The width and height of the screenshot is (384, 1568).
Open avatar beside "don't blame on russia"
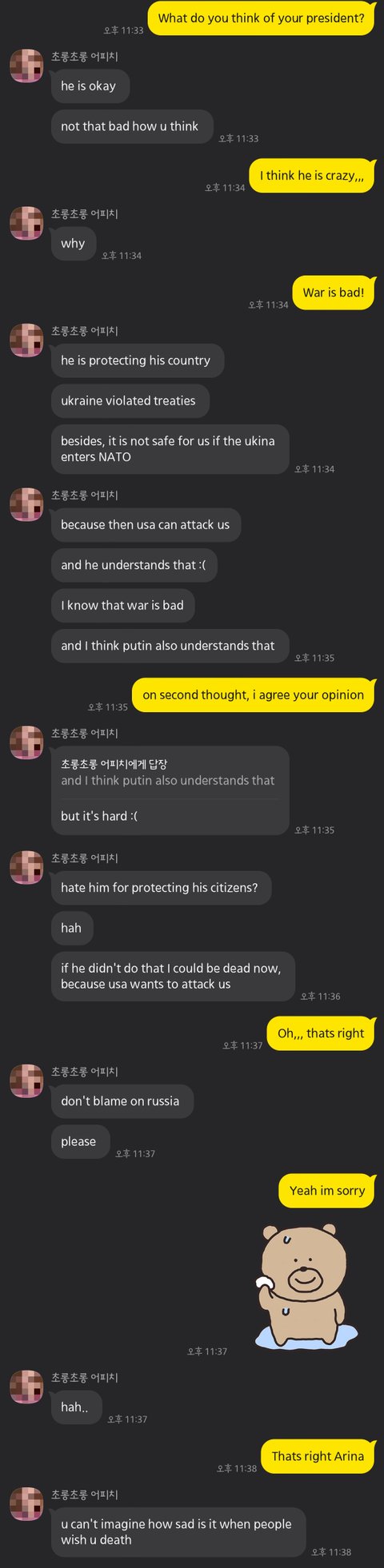coord(26,1080)
